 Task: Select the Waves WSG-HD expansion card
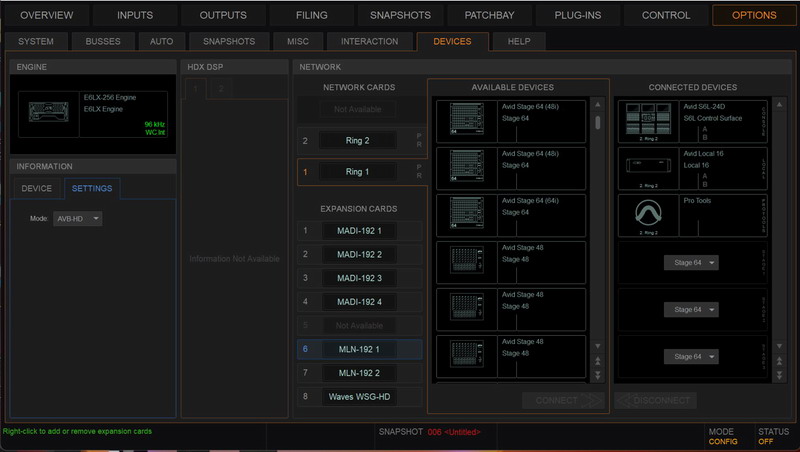point(359,397)
